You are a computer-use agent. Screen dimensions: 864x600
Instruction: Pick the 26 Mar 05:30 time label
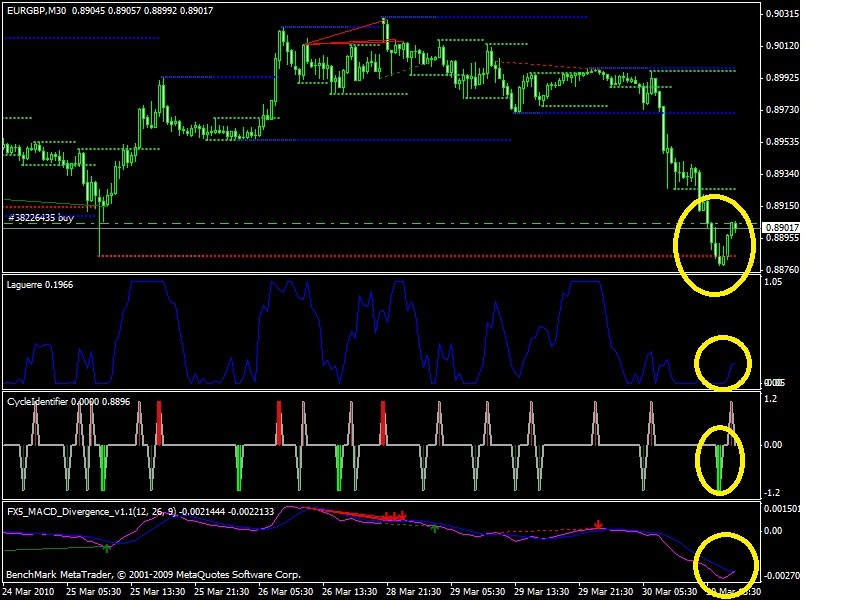[285, 591]
